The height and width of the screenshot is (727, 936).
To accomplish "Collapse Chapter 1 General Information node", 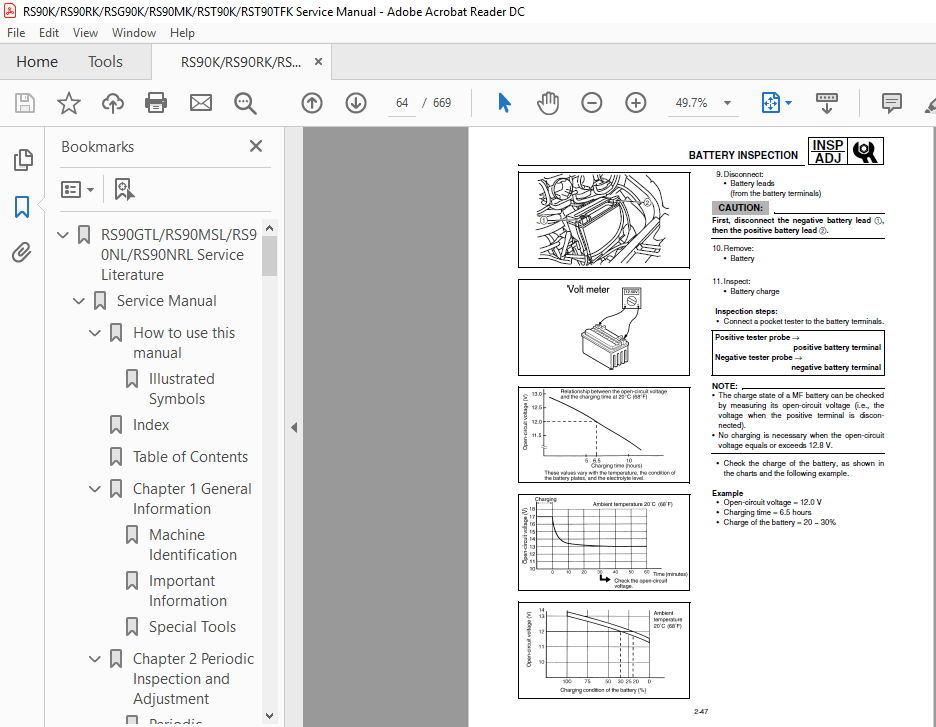I will 95,489.
